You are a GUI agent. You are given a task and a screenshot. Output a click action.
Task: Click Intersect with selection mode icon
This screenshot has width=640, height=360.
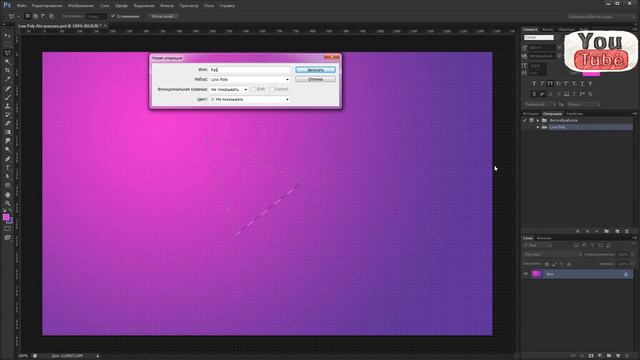(x=51, y=16)
